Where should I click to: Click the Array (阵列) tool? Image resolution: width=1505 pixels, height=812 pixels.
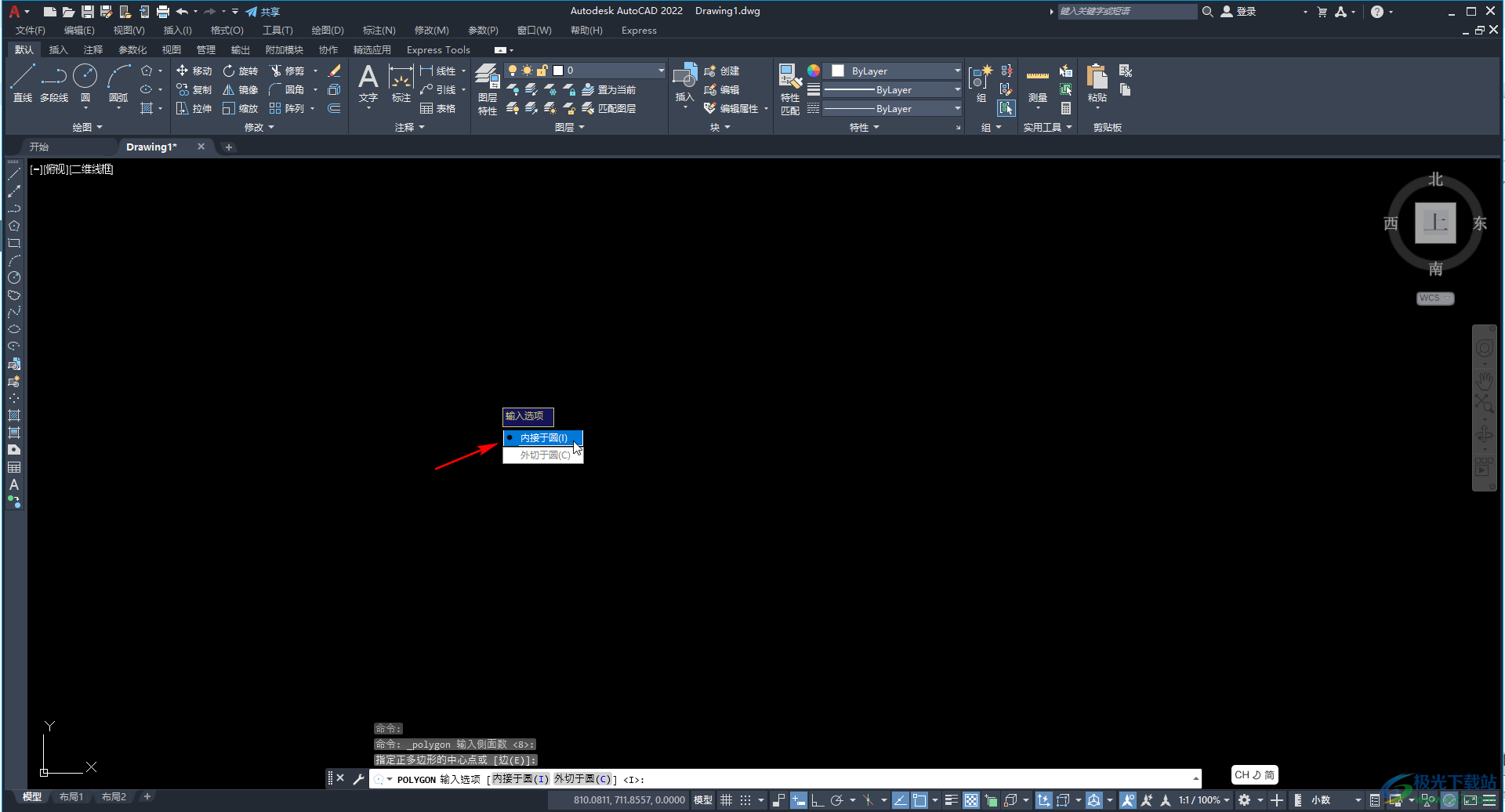click(287, 108)
